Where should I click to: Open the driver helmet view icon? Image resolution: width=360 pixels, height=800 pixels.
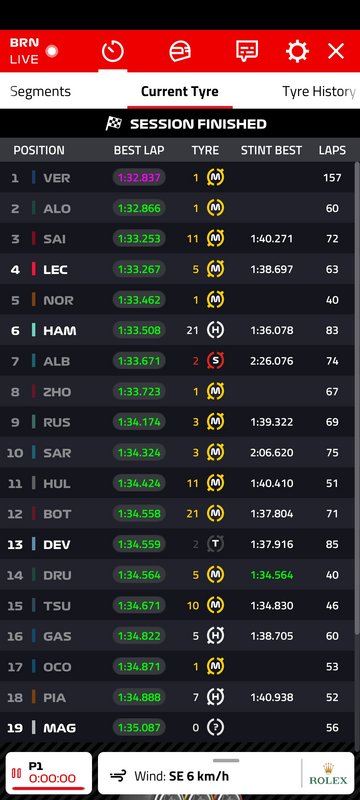179,52
